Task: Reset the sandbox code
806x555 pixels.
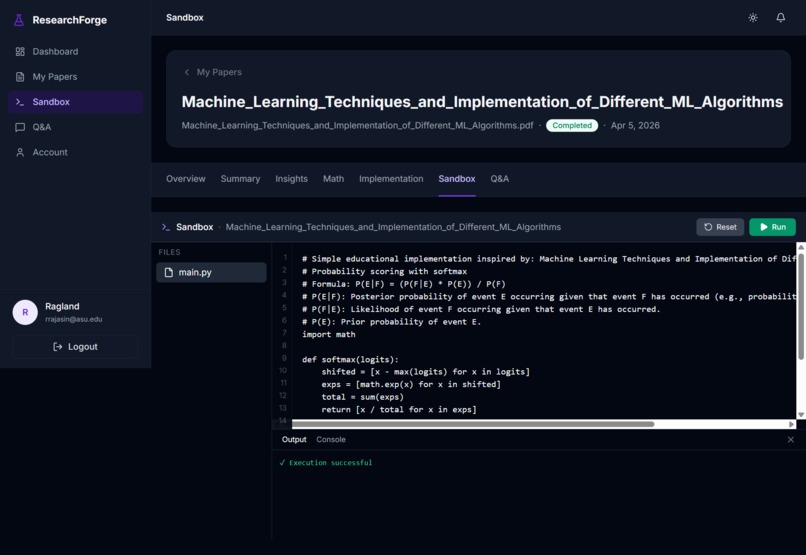Action: [720, 227]
